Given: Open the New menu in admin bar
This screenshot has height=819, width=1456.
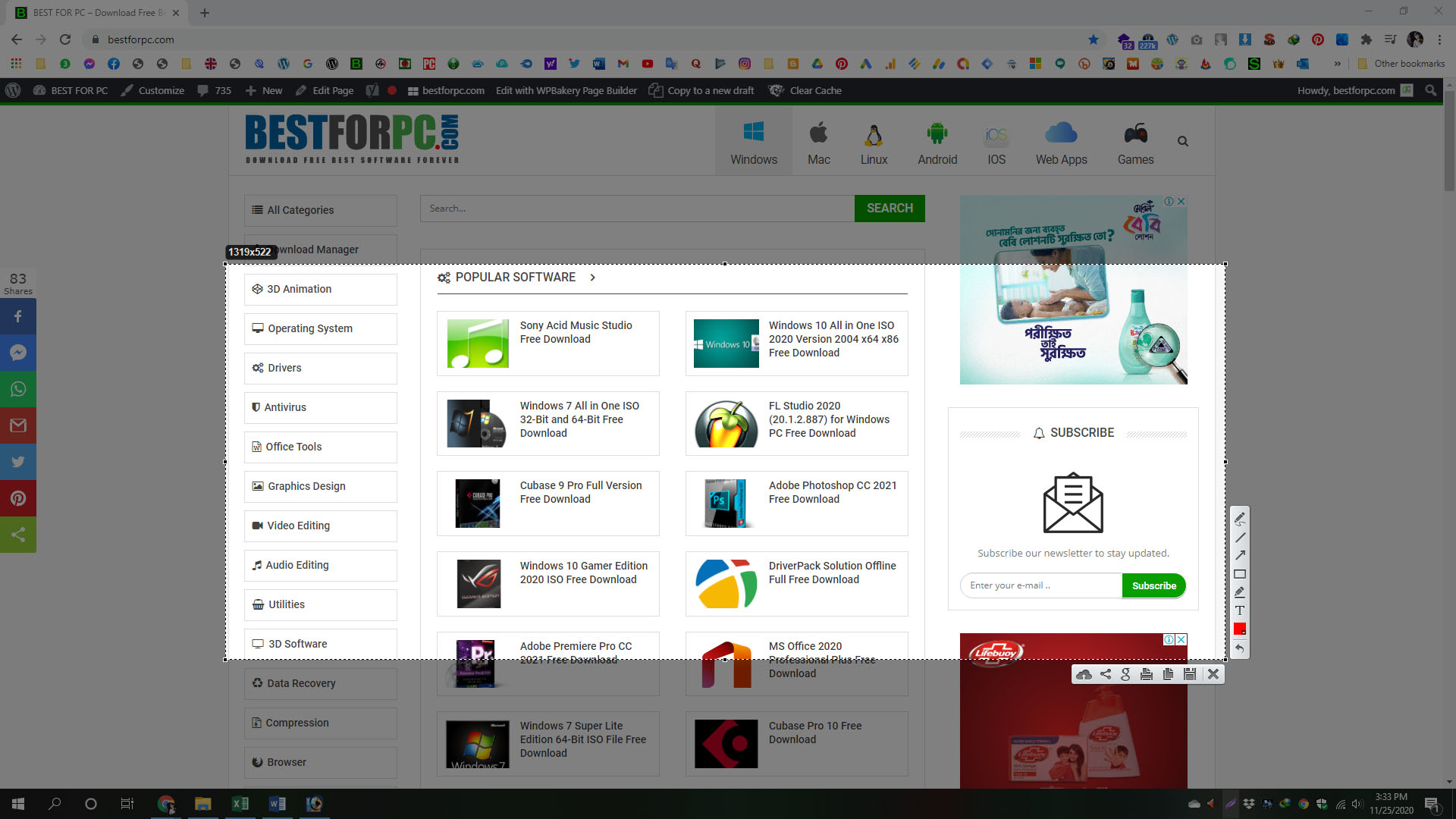Looking at the screenshot, I should 264,90.
